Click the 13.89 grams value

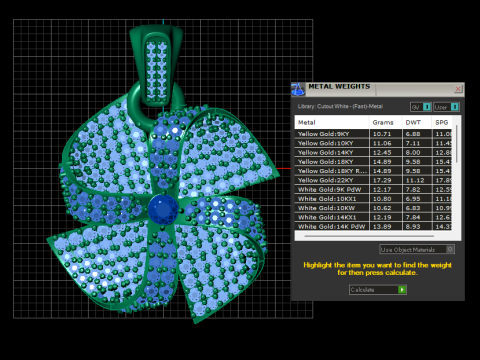[x=382, y=226]
